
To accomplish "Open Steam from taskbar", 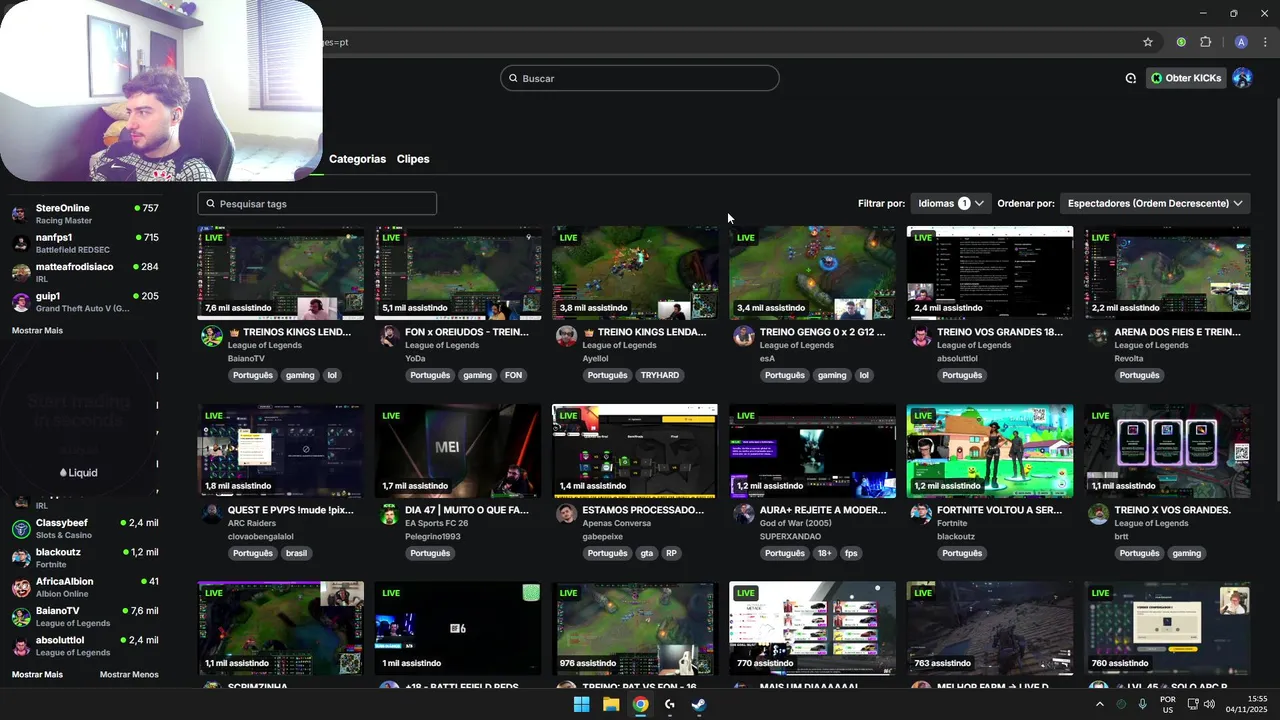I will pos(699,704).
